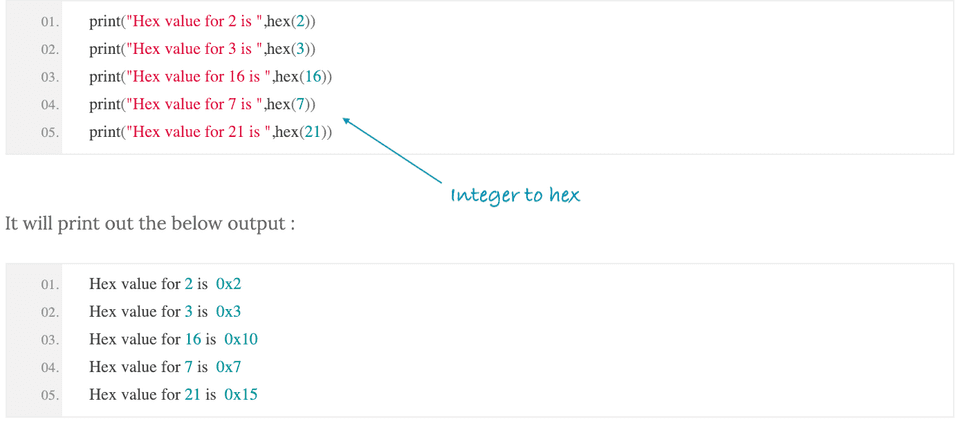
Task: Click the output line showing 0x10
Action: (173, 339)
